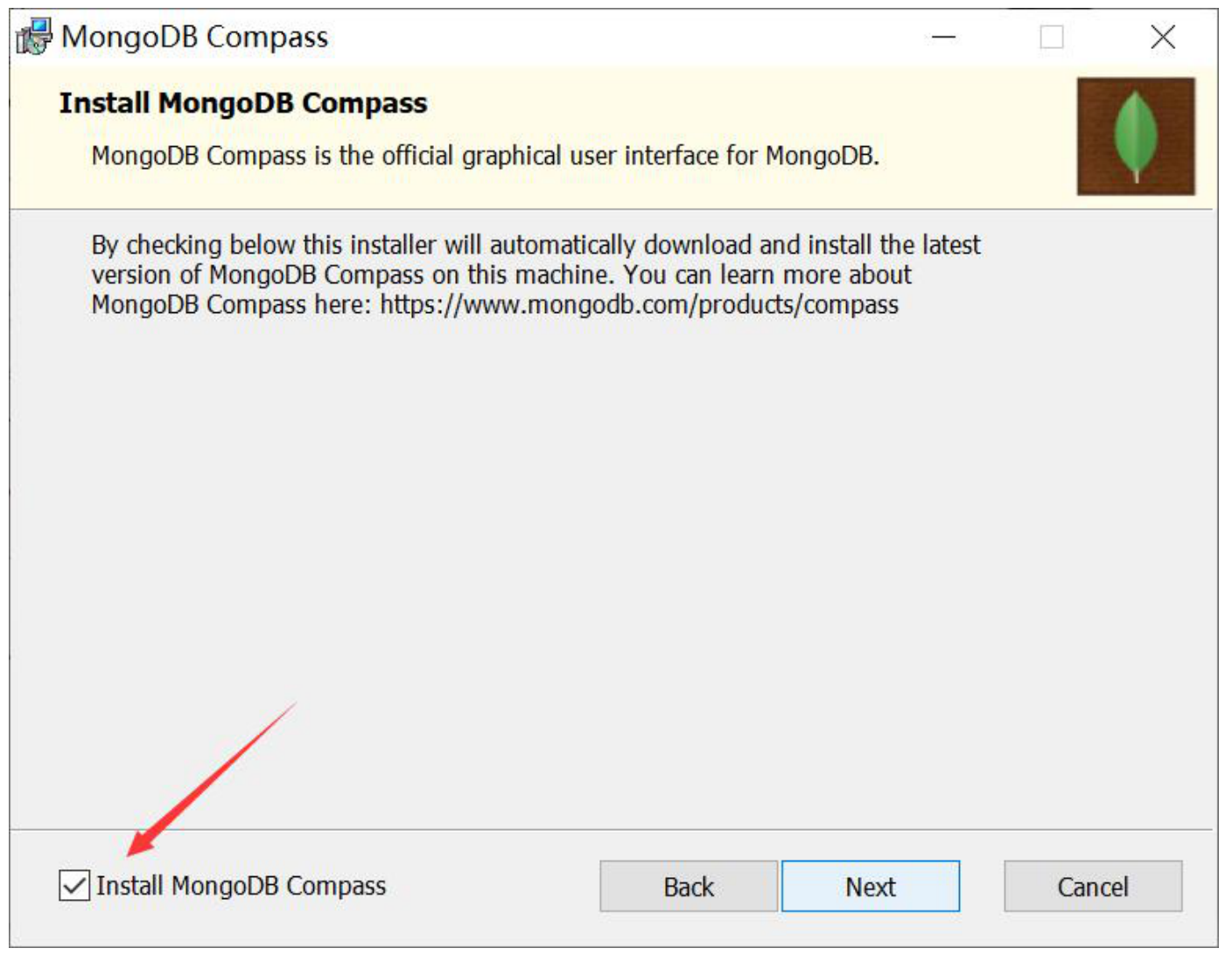The width and height of the screenshot is (1232, 962).
Task: Click the mongodb.com/products/compass URL text
Action: (640, 304)
